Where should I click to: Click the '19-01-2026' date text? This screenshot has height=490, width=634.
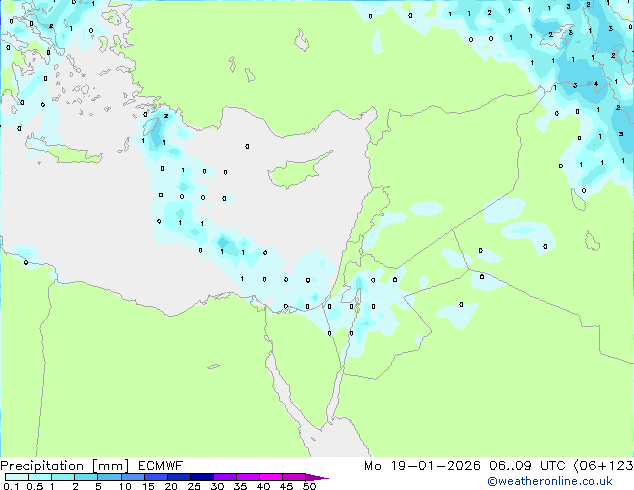click(x=435, y=466)
